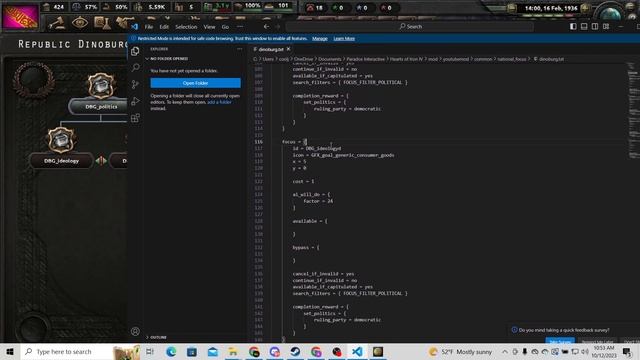Image resolution: width=640 pixels, height=360 pixels.
Task: Click the 'factor = 24' code line
Action: point(318,201)
